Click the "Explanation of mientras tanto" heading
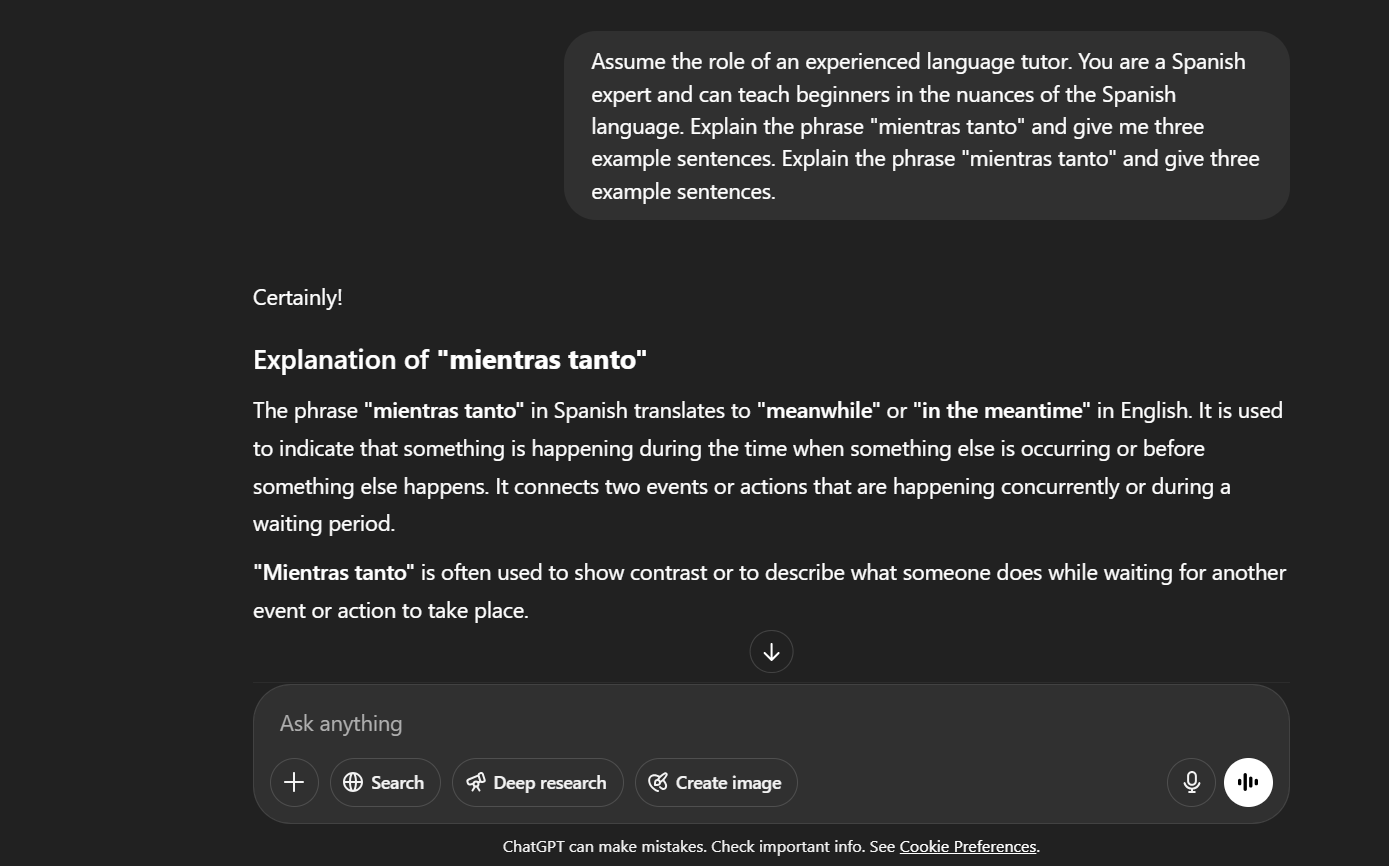This screenshot has height=866, width=1389. (450, 360)
